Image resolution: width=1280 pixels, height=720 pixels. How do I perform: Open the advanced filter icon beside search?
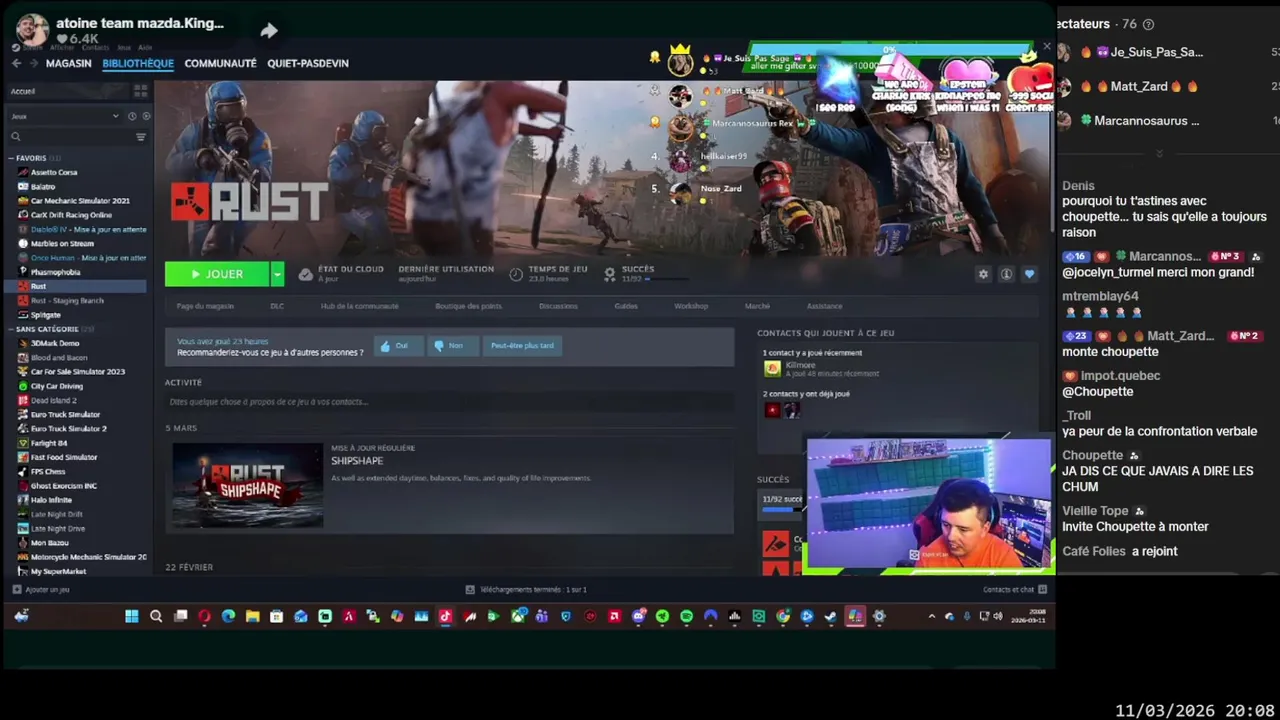[141, 137]
